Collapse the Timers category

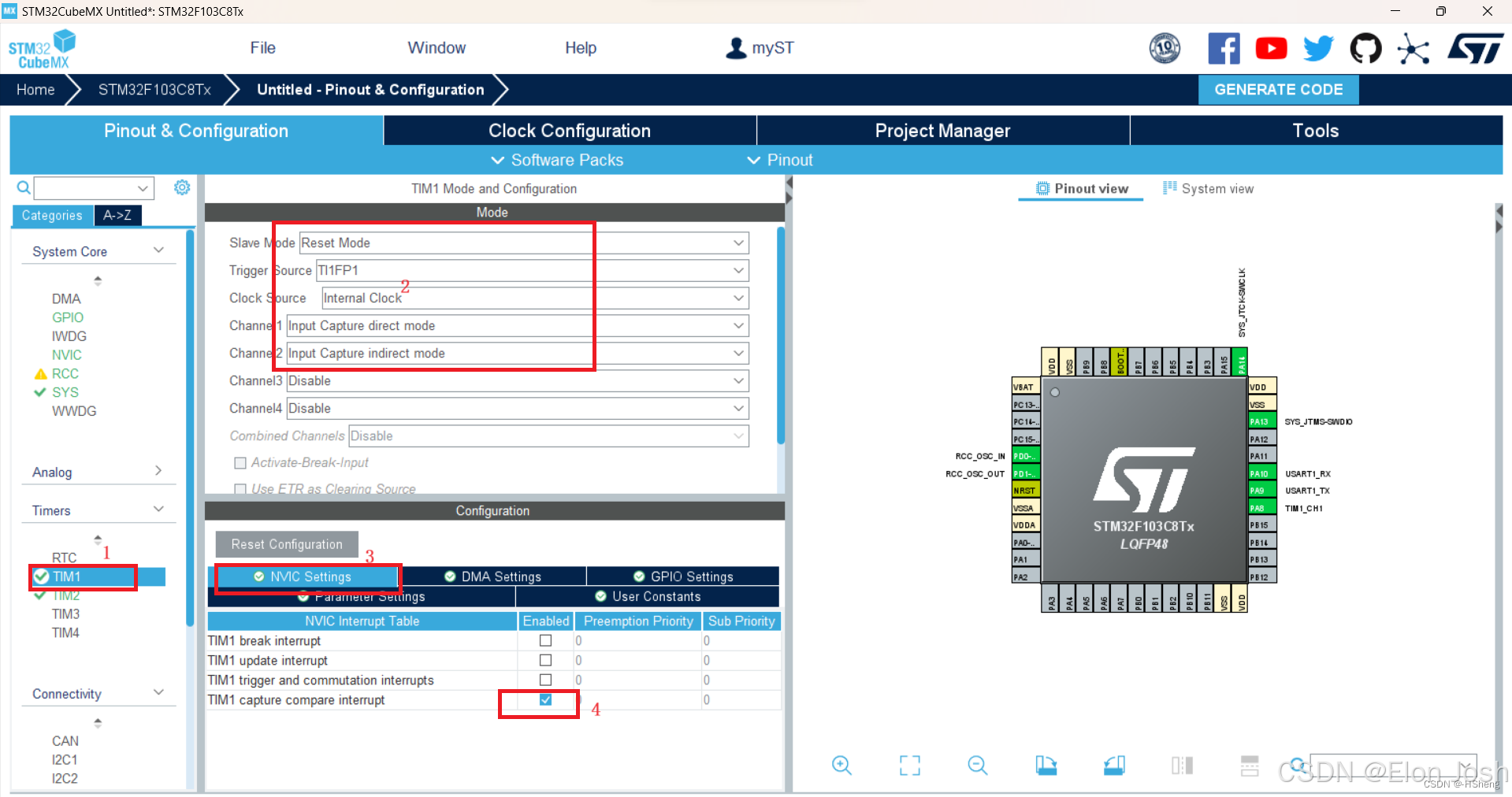pyautogui.click(x=159, y=508)
